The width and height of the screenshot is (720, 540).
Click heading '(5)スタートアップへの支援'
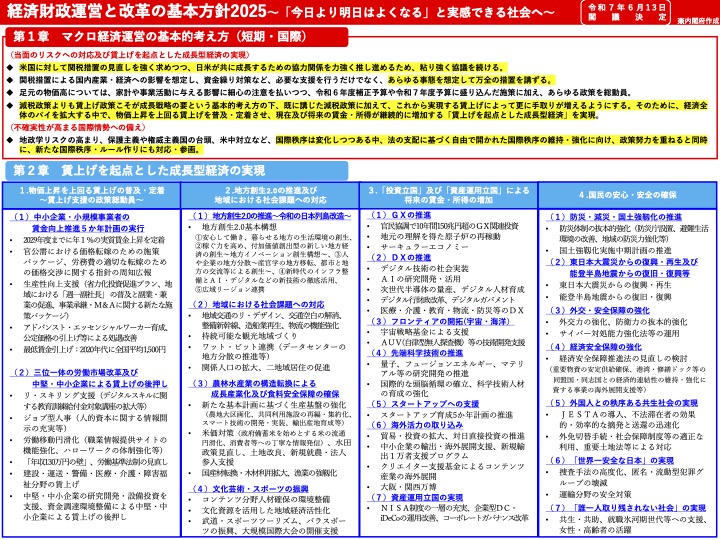pos(424,405)
